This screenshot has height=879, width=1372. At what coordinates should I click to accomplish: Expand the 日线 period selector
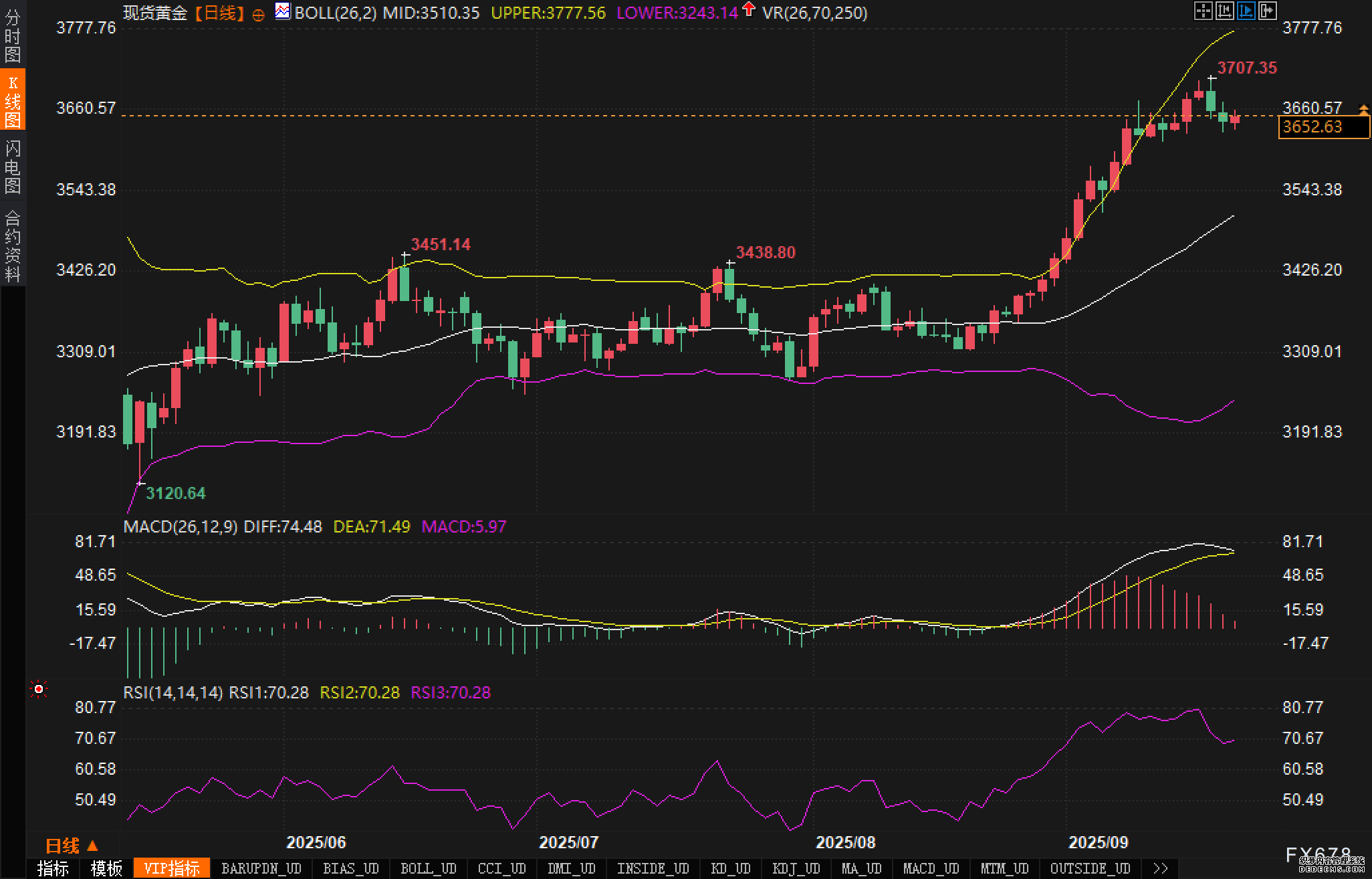72,846
